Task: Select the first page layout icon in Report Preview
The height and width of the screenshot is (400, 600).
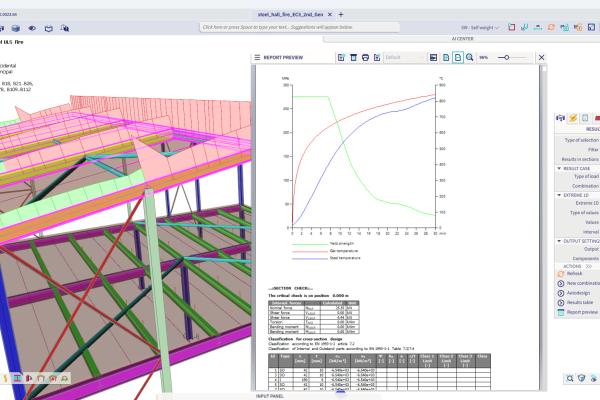Action: pos(446,57)
